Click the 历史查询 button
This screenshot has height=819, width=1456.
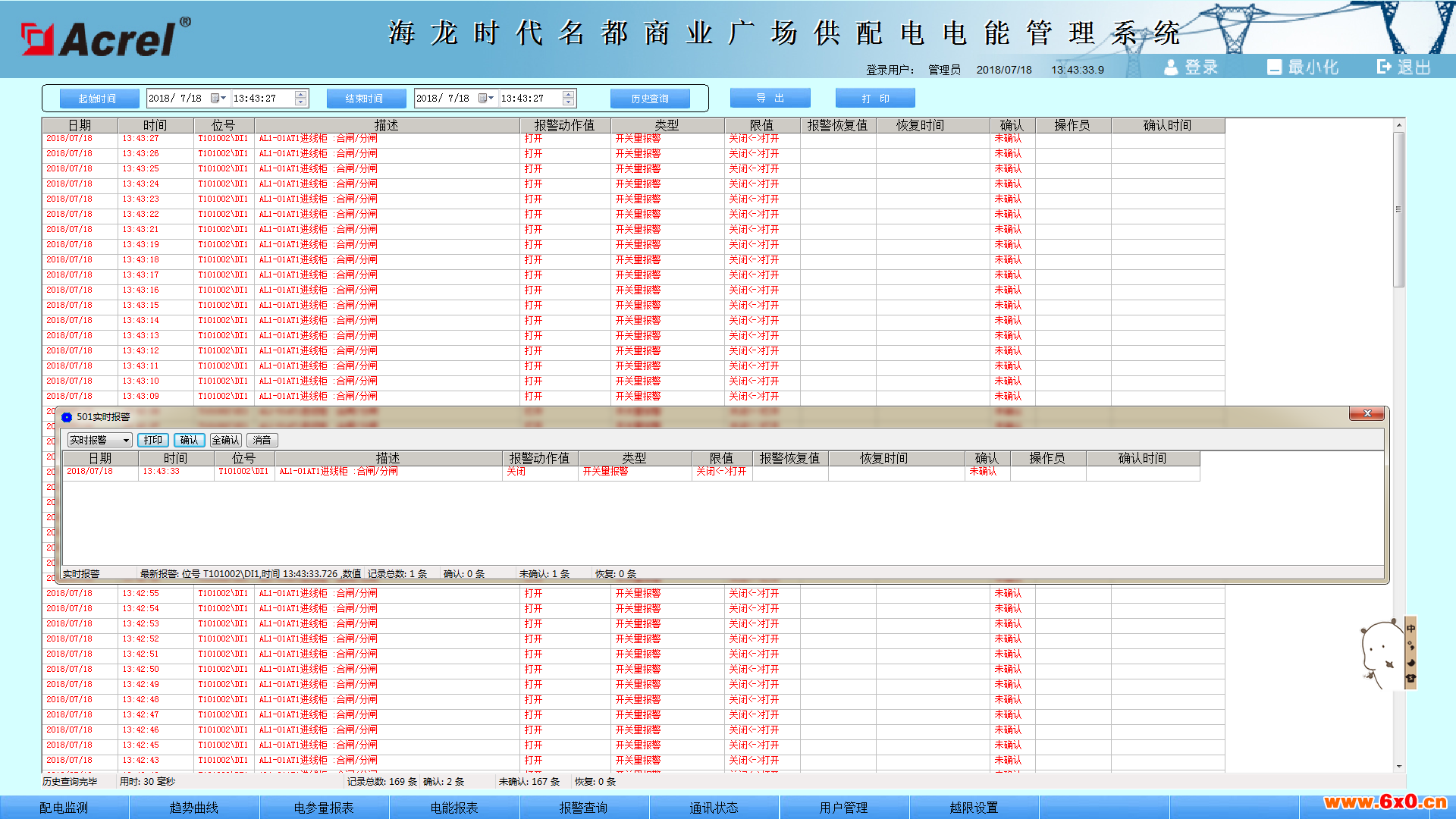coord(650,99)
